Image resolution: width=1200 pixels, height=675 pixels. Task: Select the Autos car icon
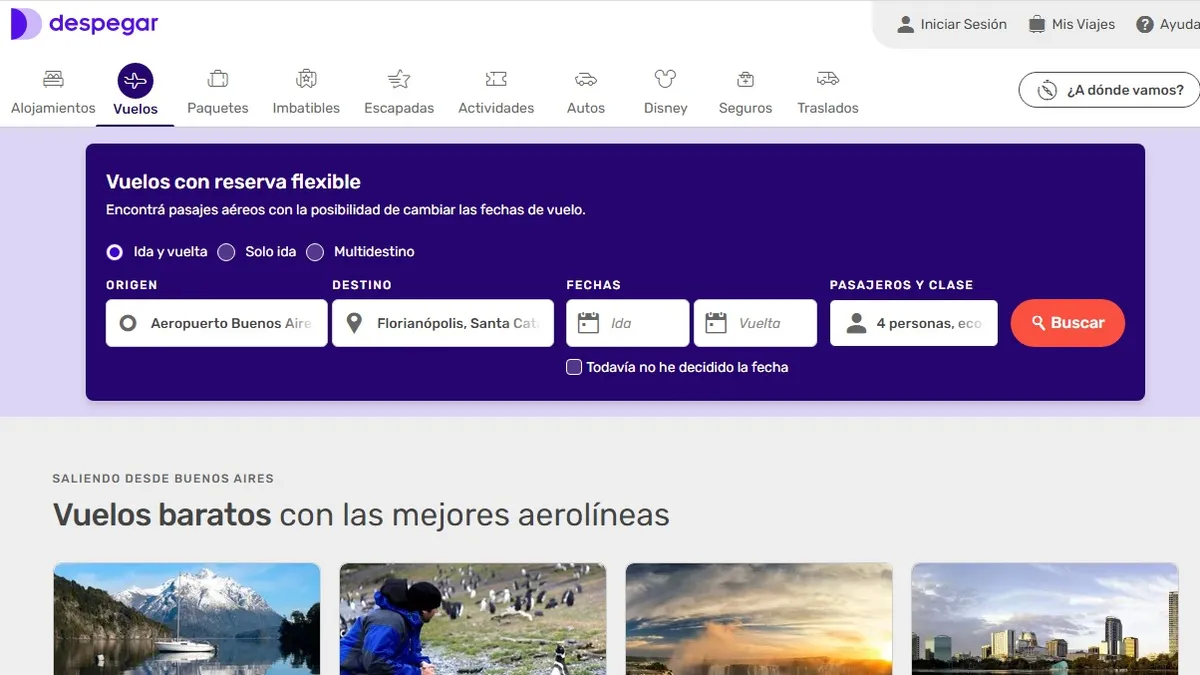click(x=586, y=79)
